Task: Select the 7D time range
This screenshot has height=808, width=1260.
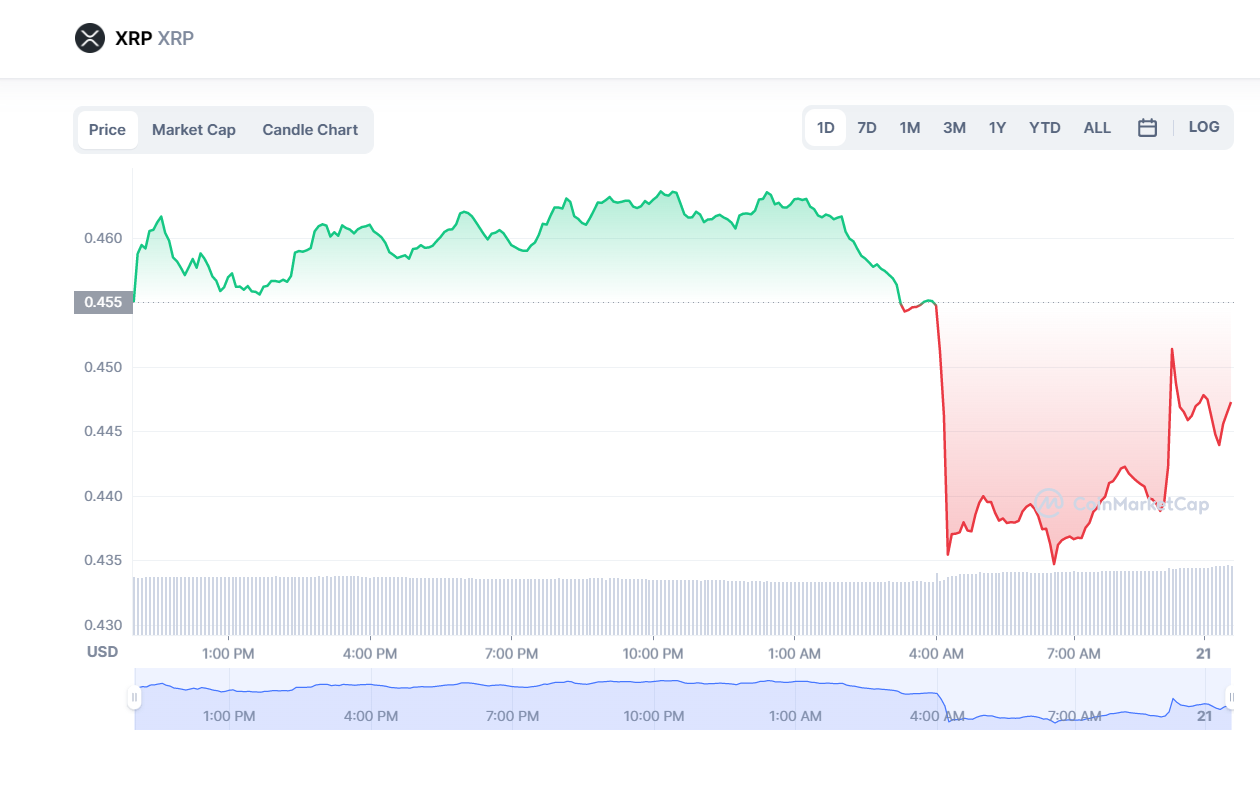Action: tap(867, 128)
